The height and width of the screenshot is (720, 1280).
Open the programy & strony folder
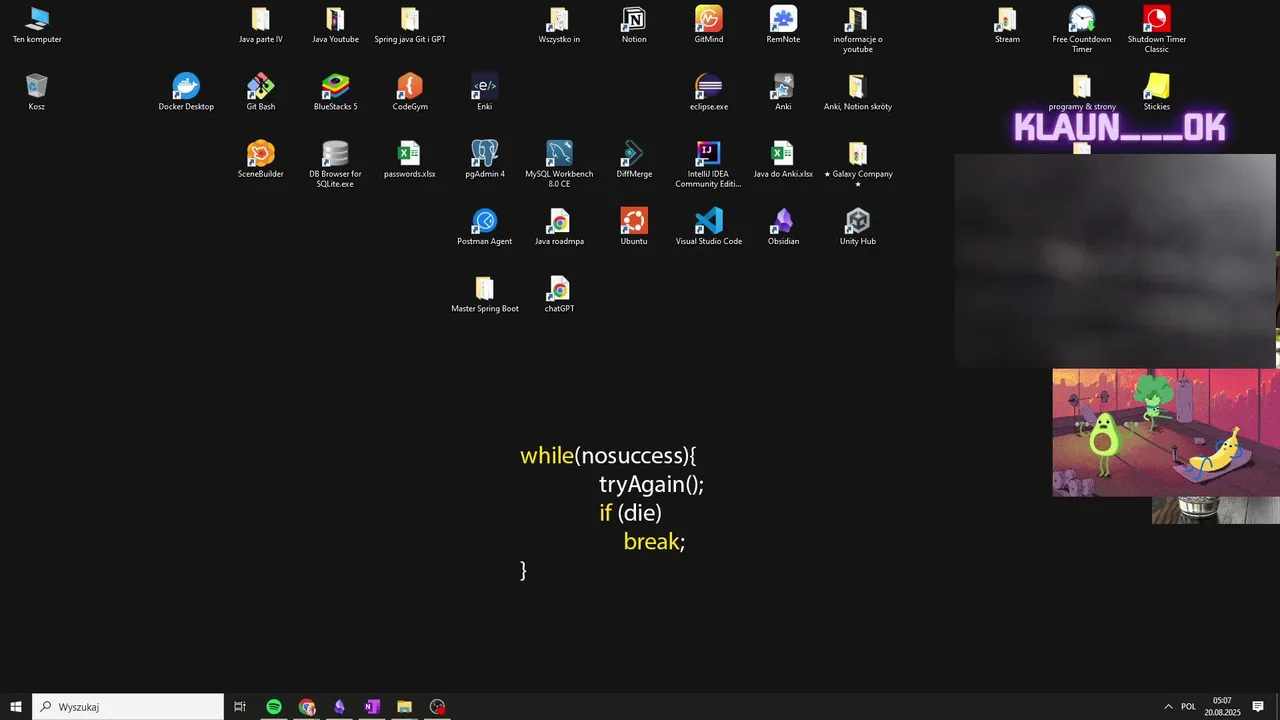pyautogui.click(x=1082, y=92)
